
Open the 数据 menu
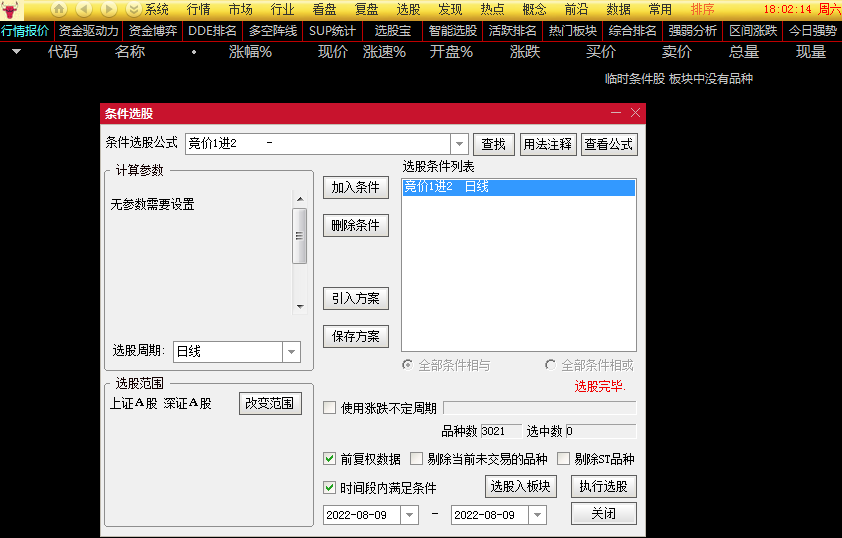(619, 9)
